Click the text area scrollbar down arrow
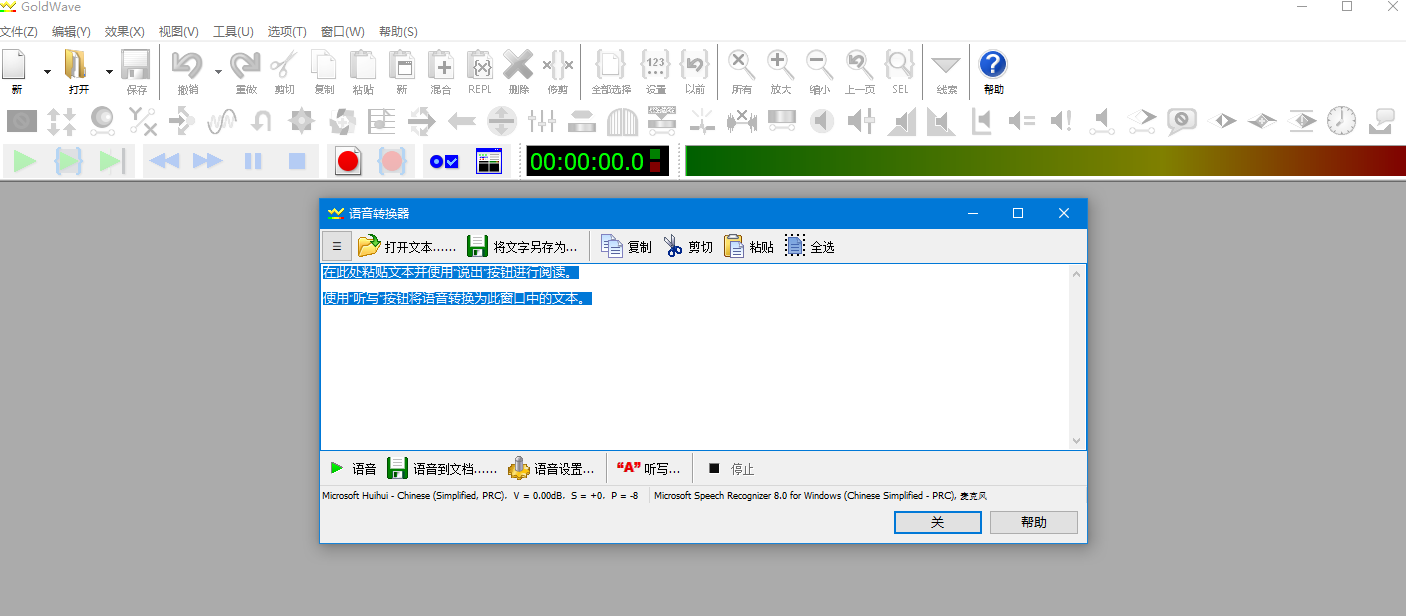Screen dimensions: 1406x616 [x=1077, y=441]
